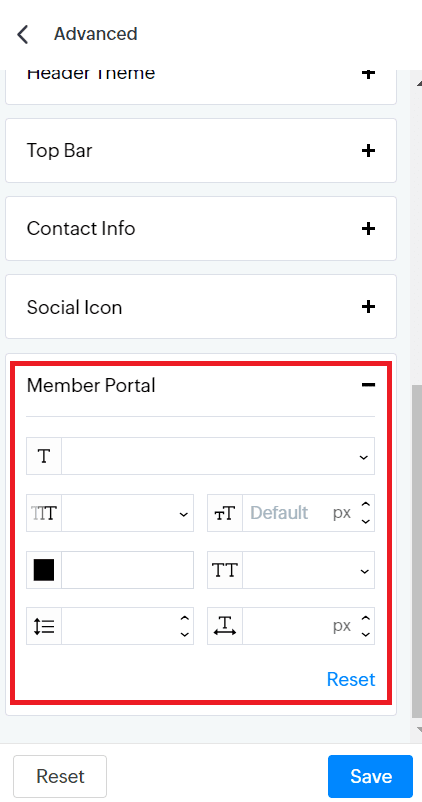Screen dimensions: 422x802
Task: Expand the Top Bar section
Action: (x=368, y=150)
